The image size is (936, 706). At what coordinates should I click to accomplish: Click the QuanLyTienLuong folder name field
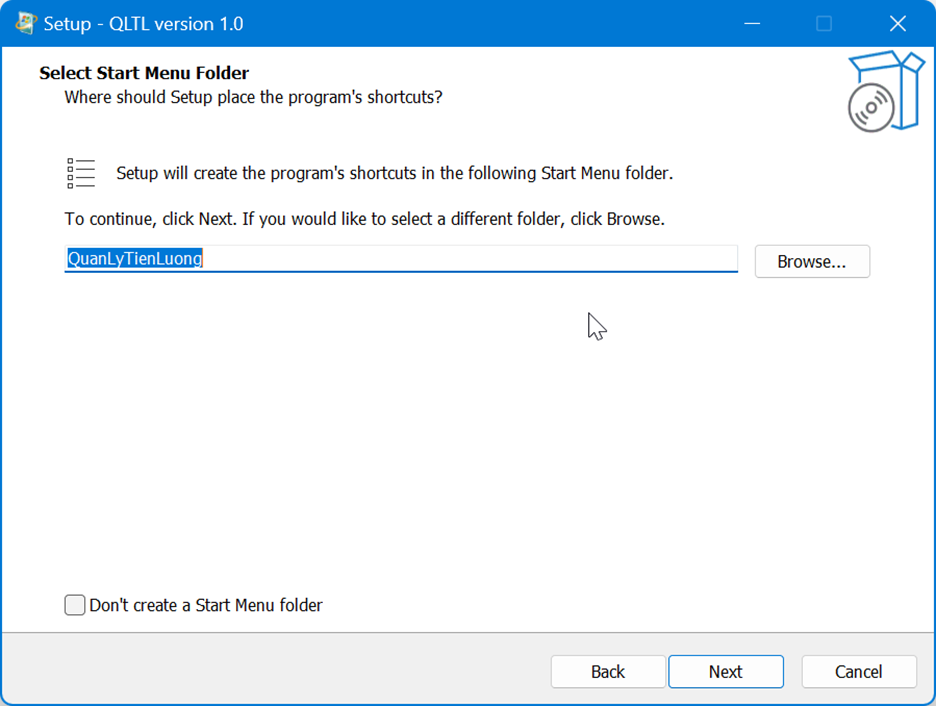tap(470, 259)
